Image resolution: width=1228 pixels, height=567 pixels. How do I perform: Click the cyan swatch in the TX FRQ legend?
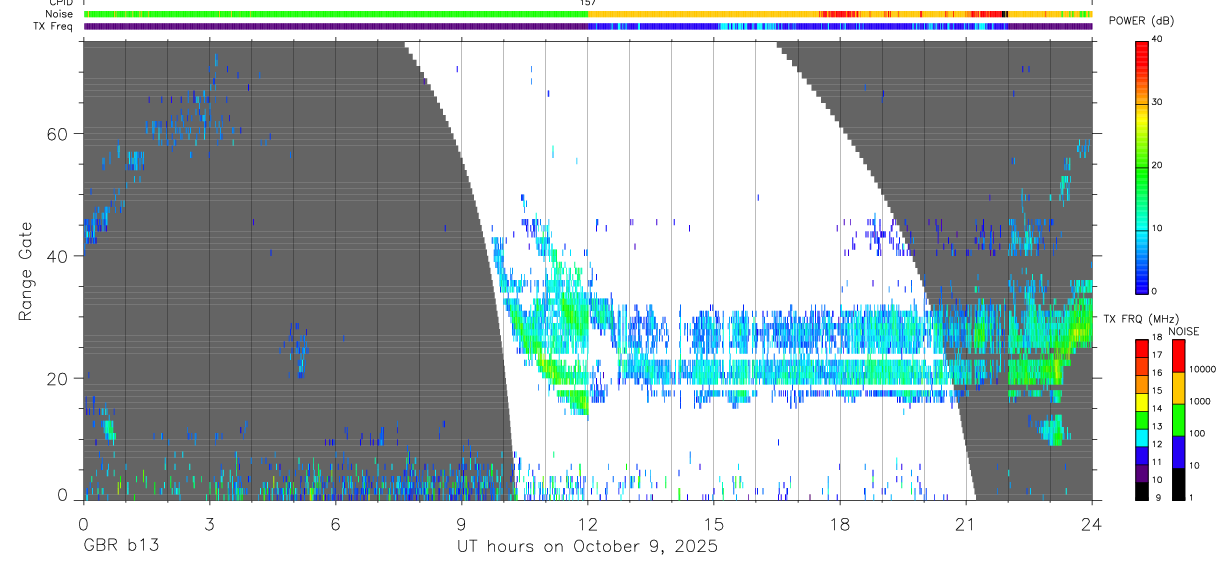(x=1141, y=437)
